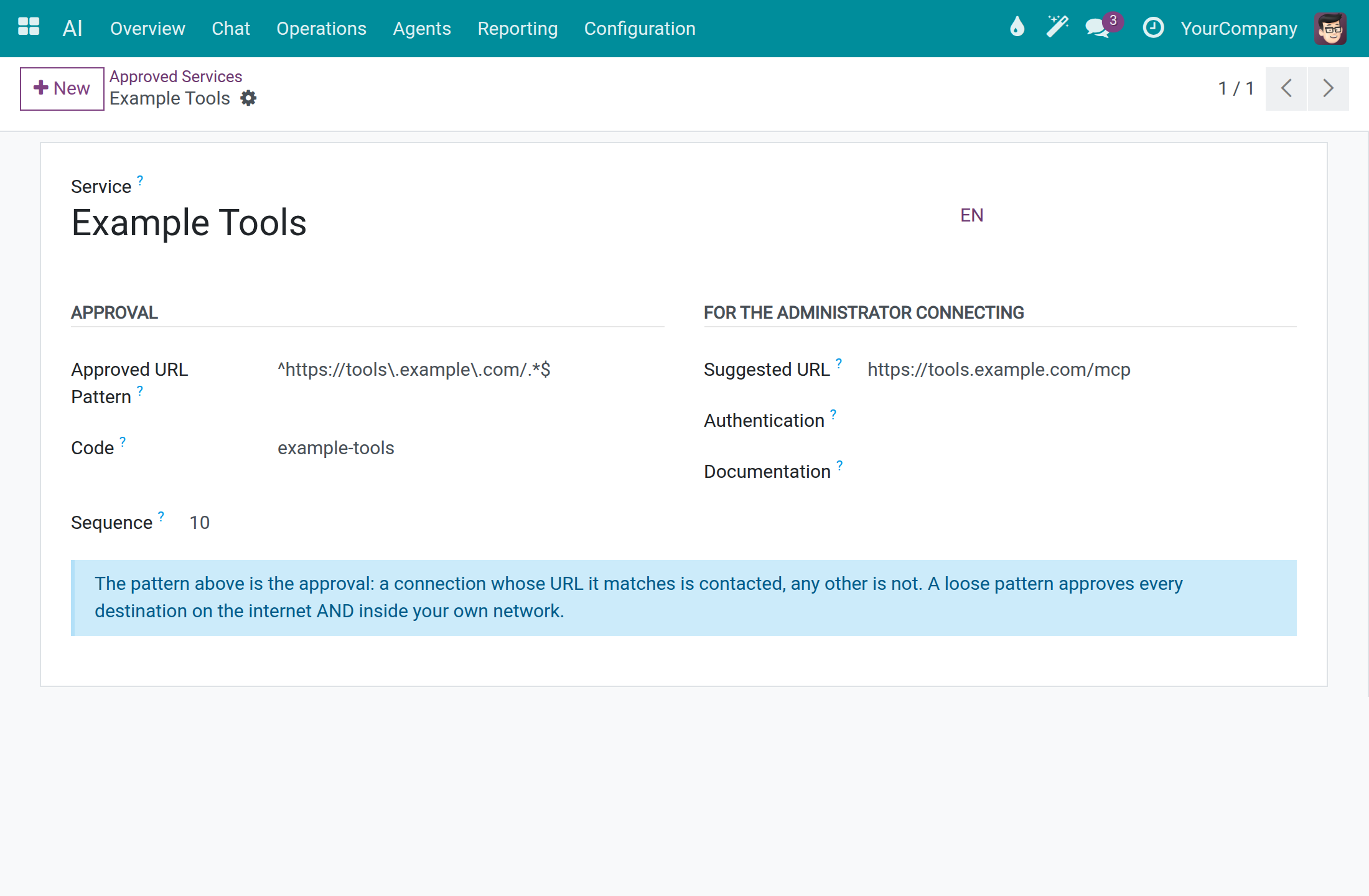Open the Reporting menu
This screenshot has height=896, width=1369.
(517, 29)
